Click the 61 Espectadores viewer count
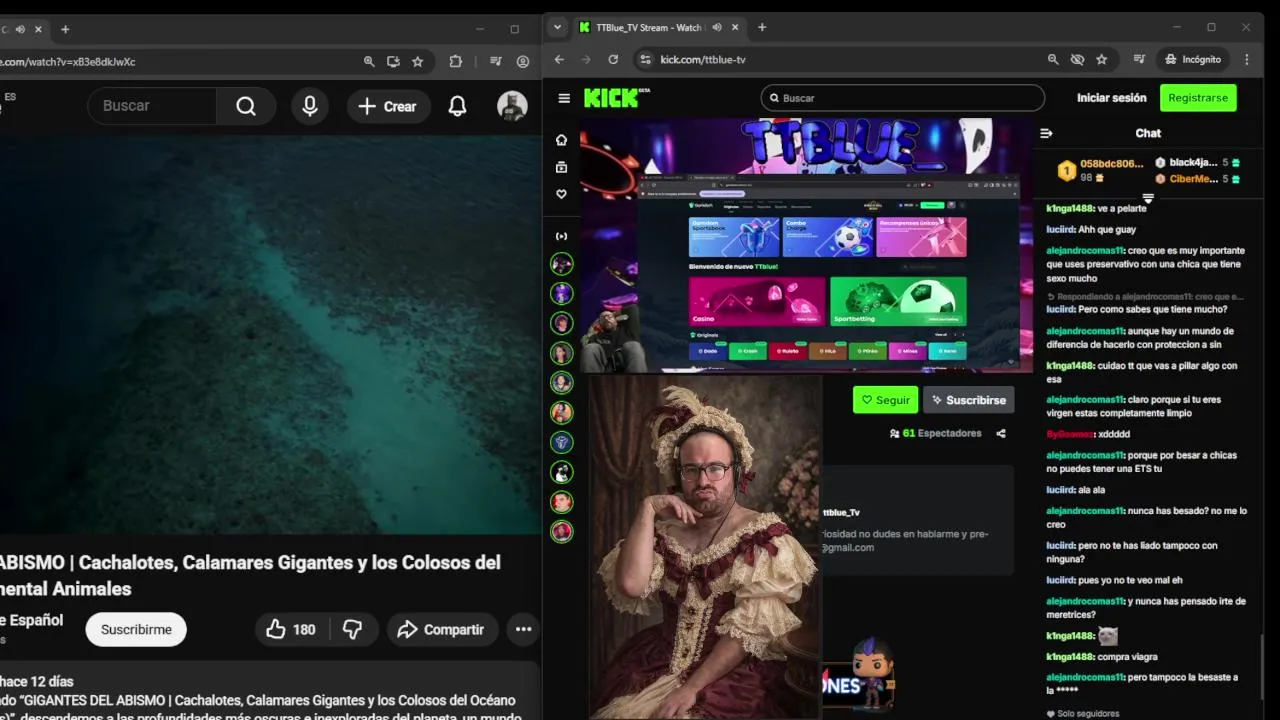 coord(935,433)
